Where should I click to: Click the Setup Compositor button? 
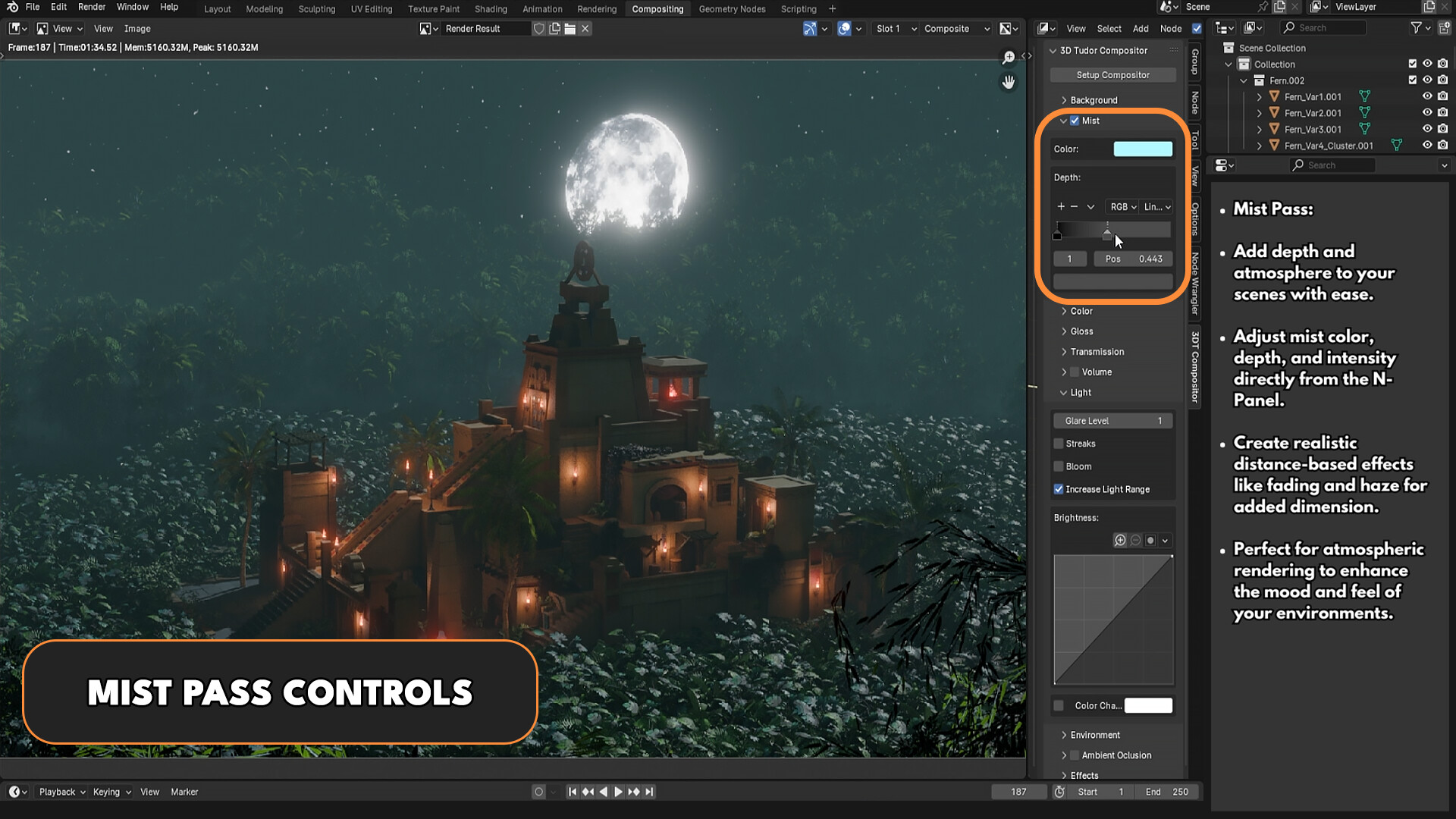point(1112,74)
